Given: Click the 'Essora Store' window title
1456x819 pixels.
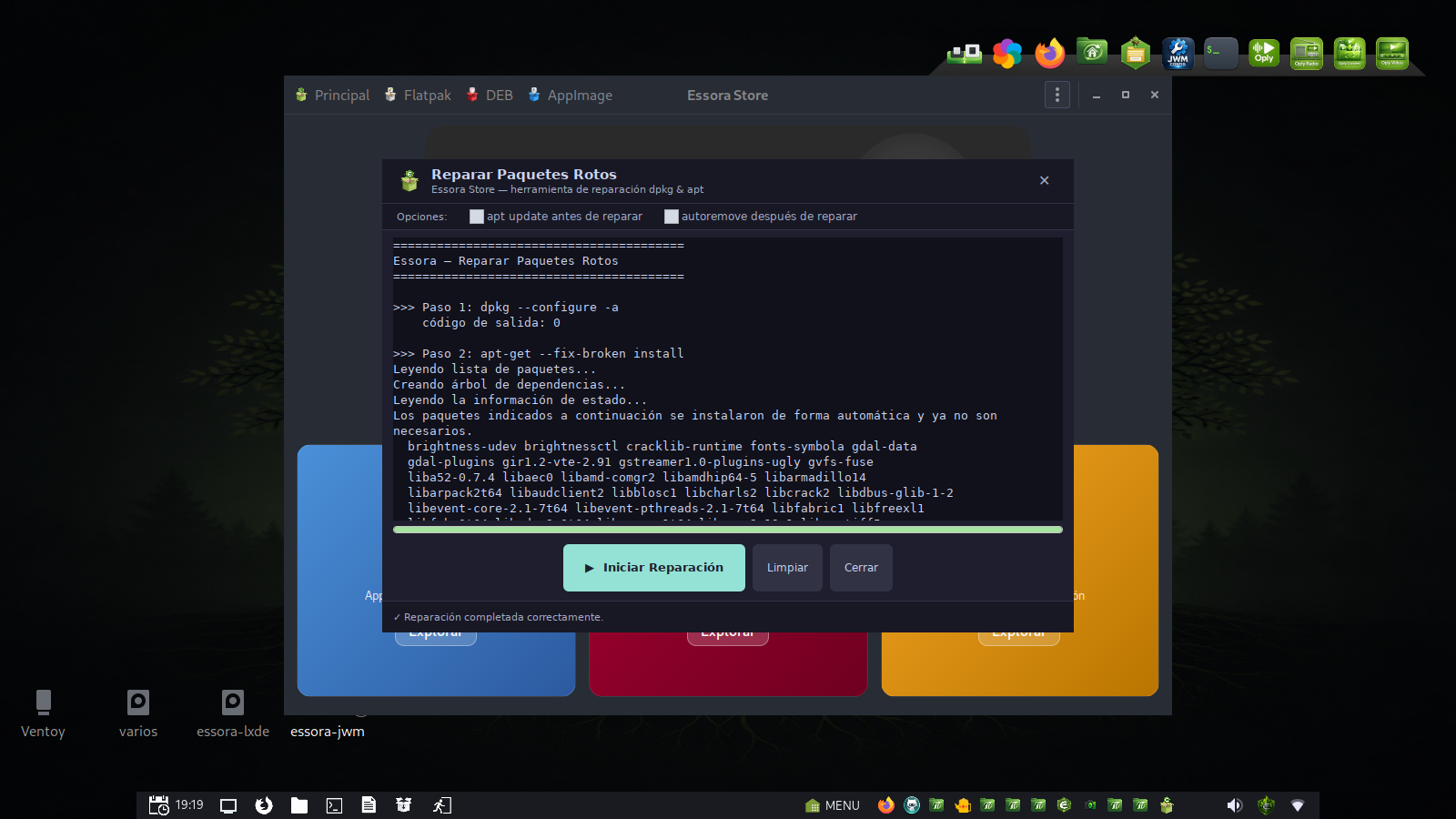Looking at the screenshot, I should (x=728, y=95).
